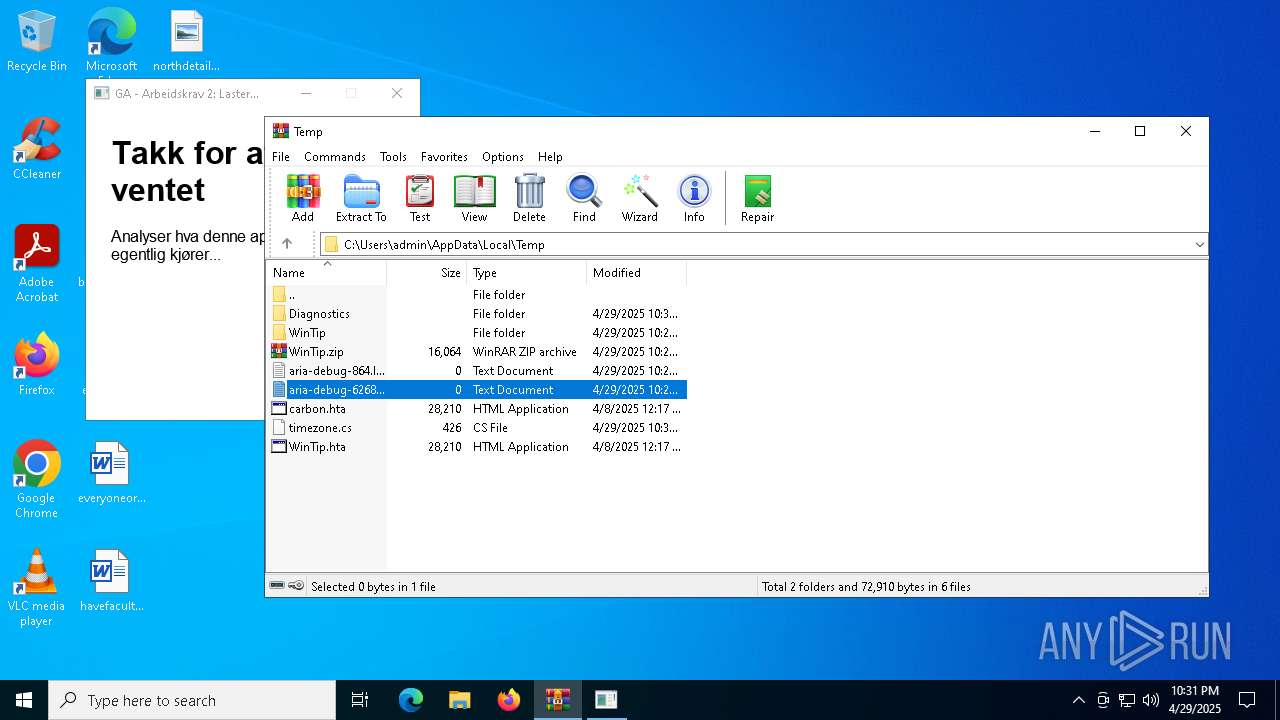Screen dimensions: 1280x720
Task: Open the Tools menu
Action: (x=393, y=157)
